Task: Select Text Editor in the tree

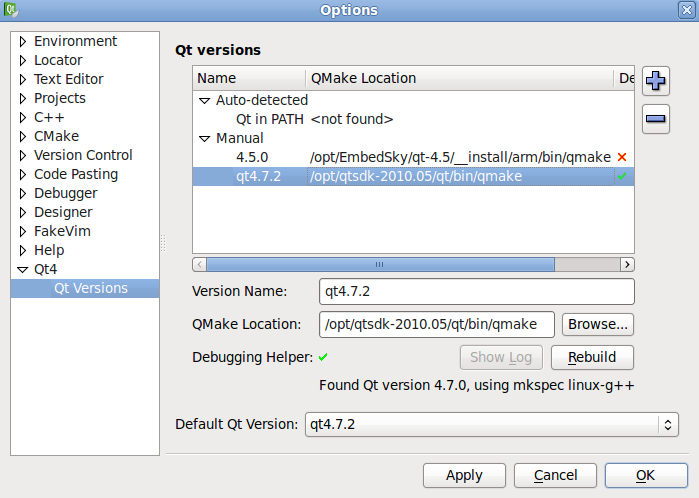Action: (69, 79)
